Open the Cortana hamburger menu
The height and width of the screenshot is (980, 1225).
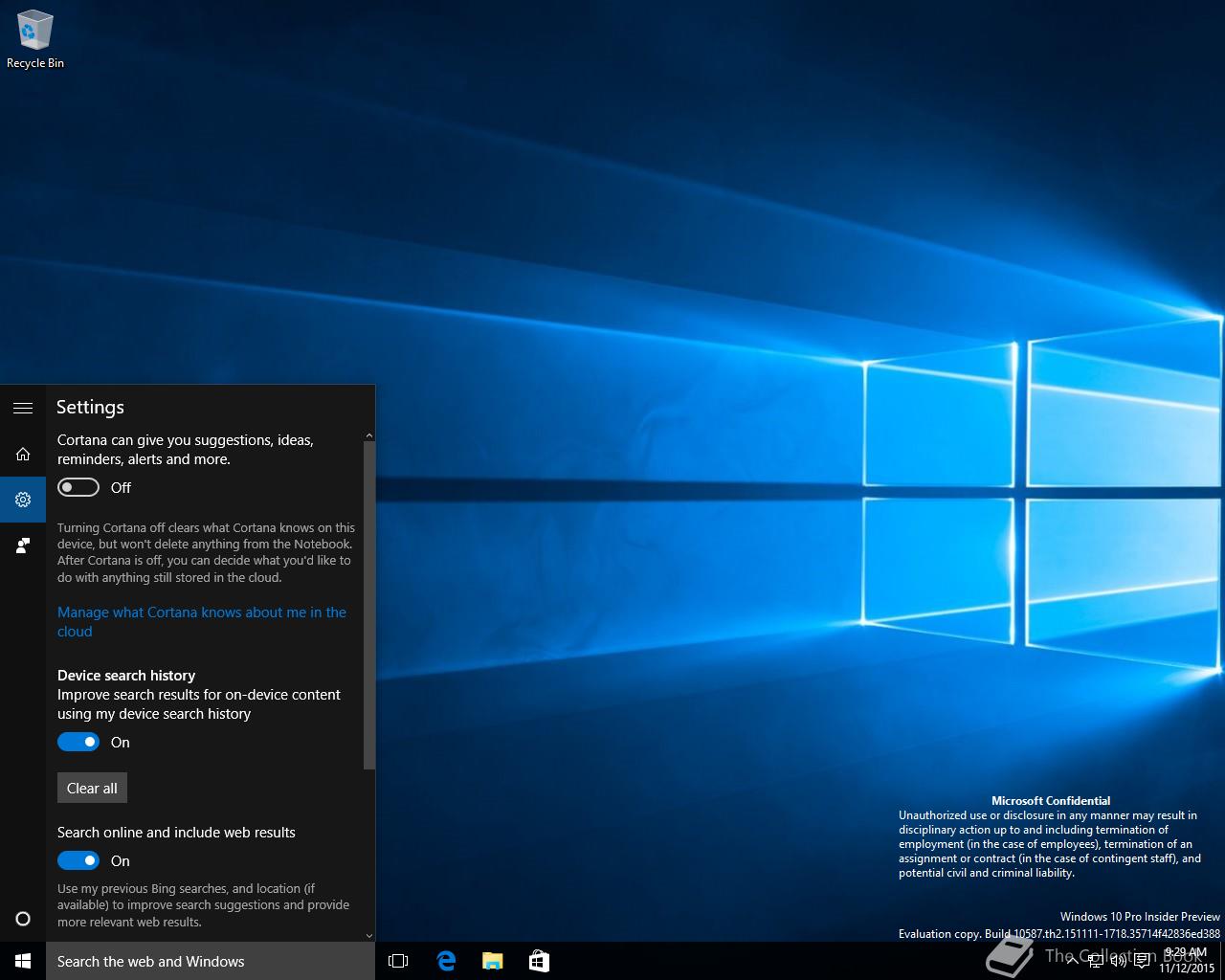[x=23, y=408]
